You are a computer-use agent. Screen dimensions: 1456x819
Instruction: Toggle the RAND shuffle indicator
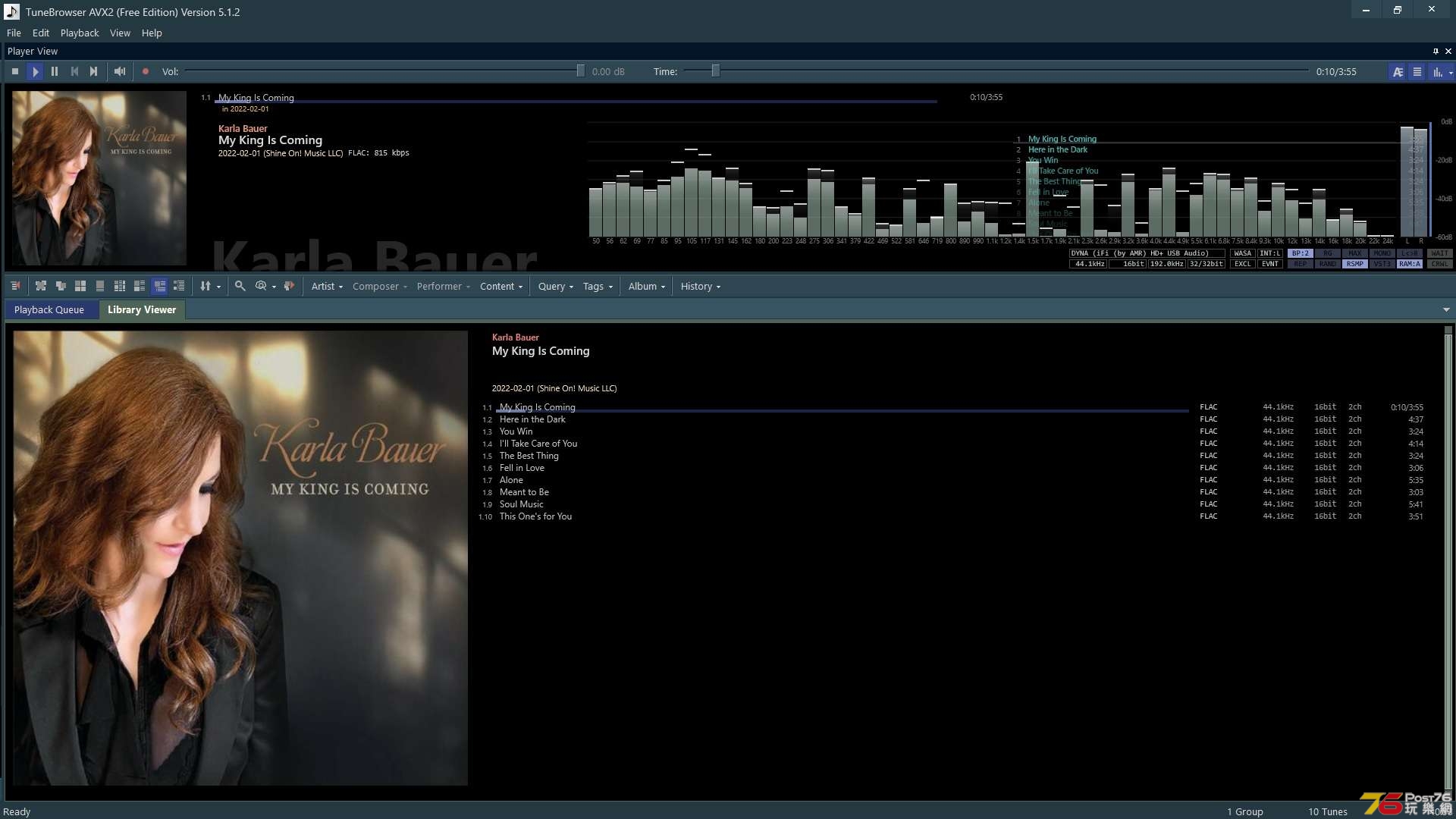[x=1328, y=264]
